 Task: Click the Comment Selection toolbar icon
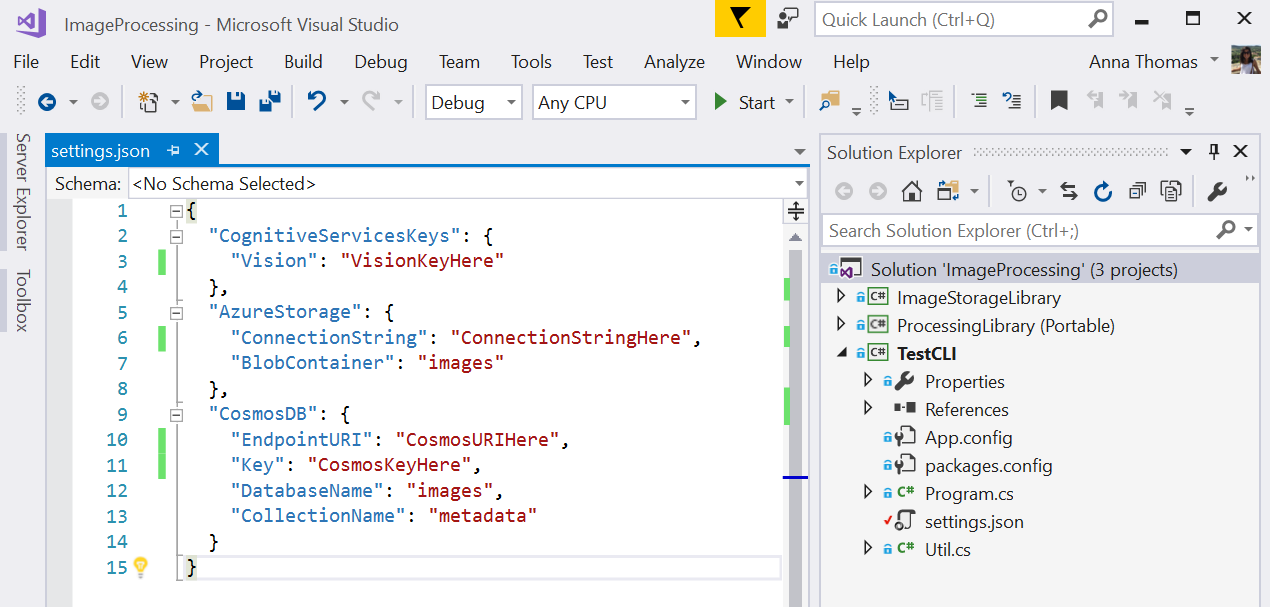pyautogui.click(x=980, y=101)
